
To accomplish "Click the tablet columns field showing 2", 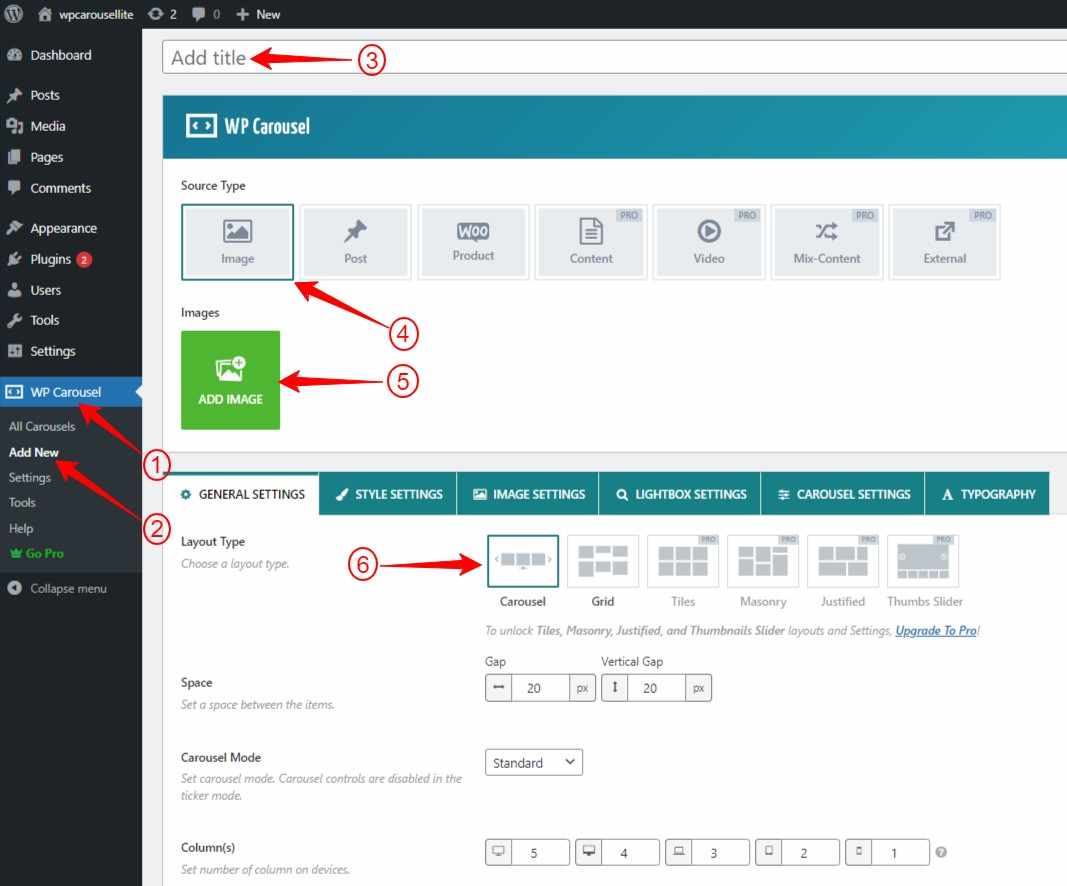I will coord(810,853).
